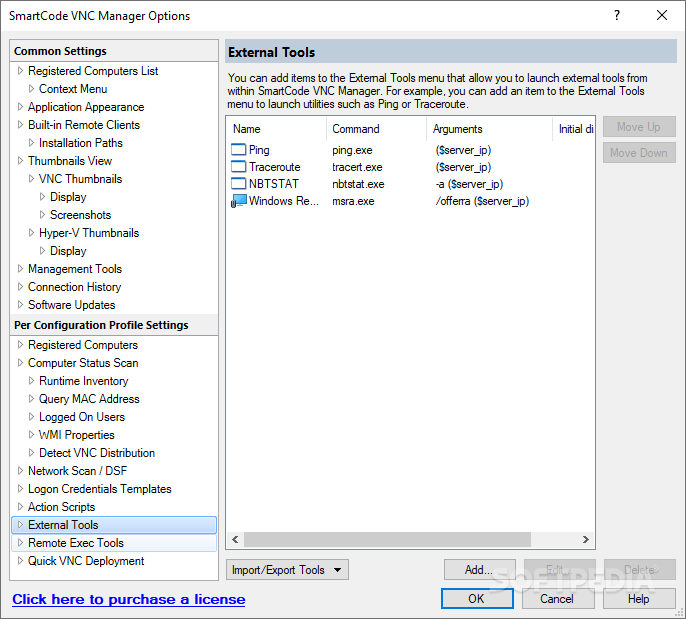Click the Ping tool icon
Viewport: 686px width, 619px height.
tap(238, 150)
